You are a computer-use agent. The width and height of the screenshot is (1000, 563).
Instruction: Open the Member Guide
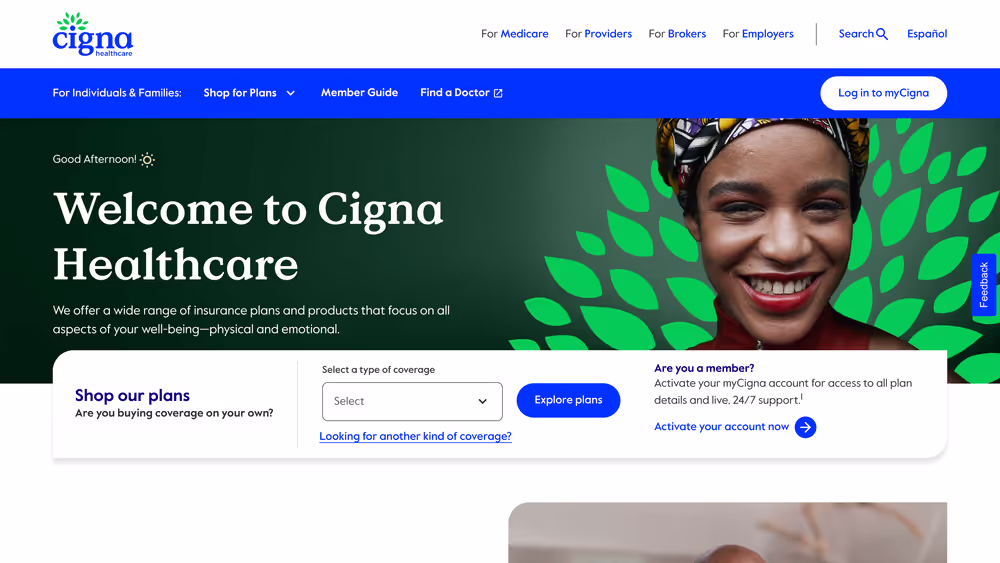[x=359, y=92]
